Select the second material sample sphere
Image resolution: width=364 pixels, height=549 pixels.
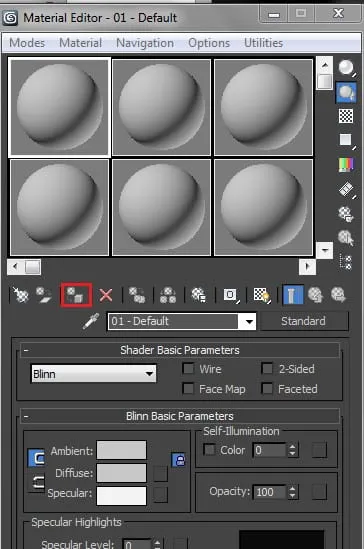pyautogui.click(x=161, y=107)
